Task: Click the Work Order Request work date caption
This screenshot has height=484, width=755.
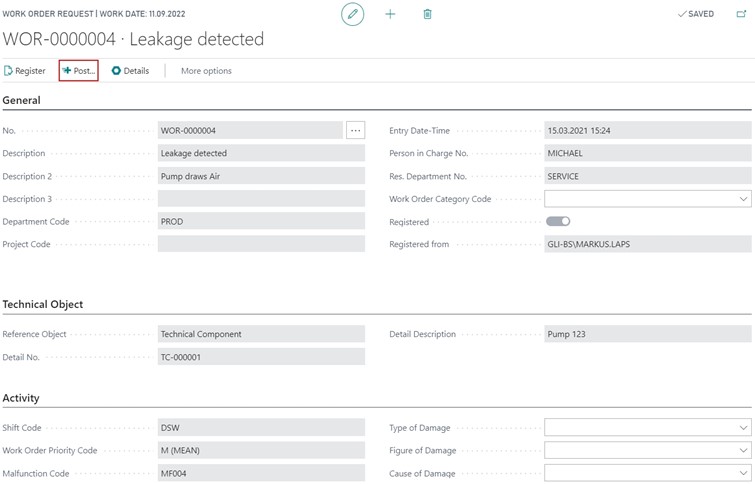Action: click(x=94, y=14)
